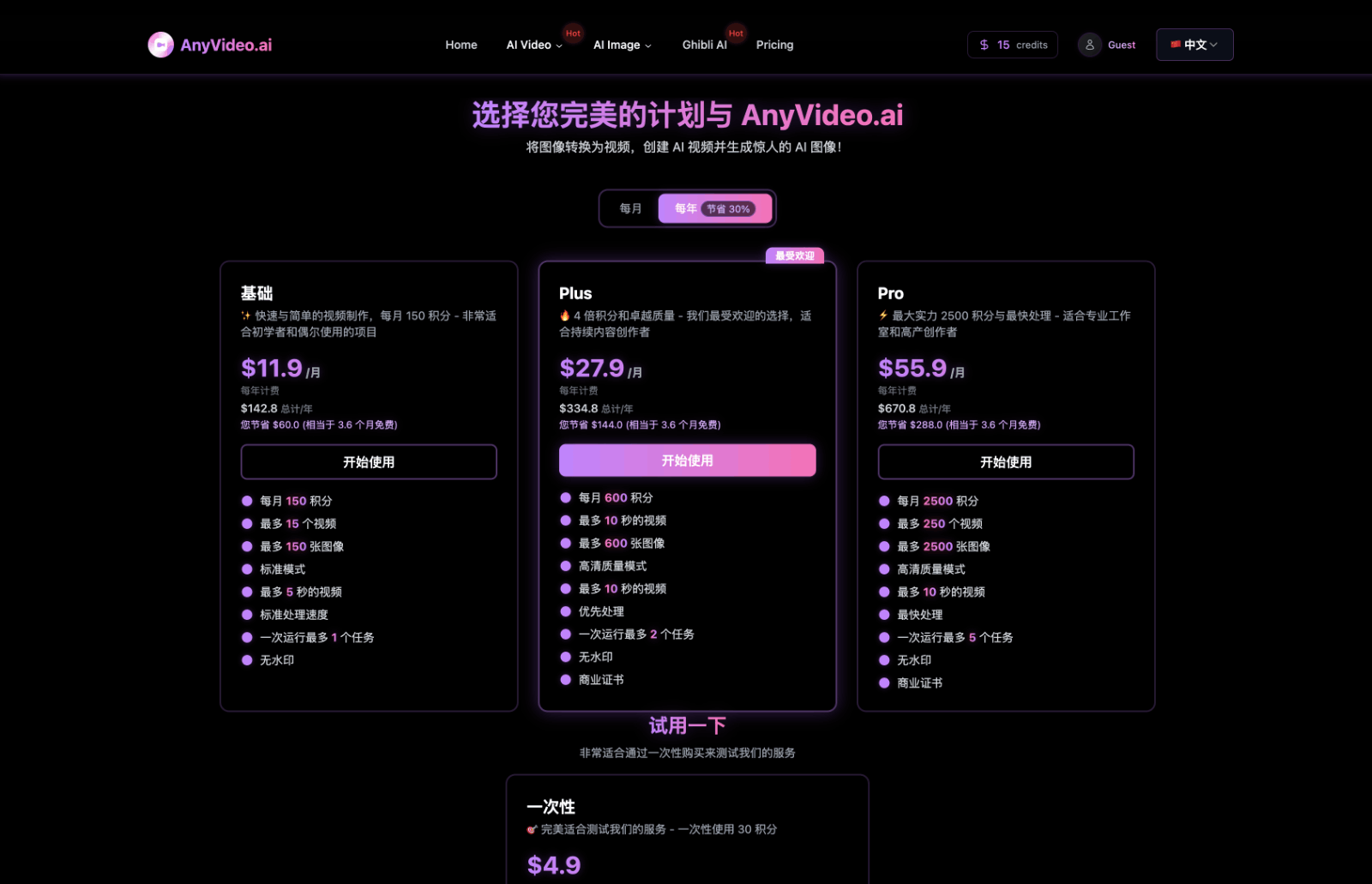1372x884 pixels.
Task: Click the 节省 30% badge
Action: click(729, 208)
